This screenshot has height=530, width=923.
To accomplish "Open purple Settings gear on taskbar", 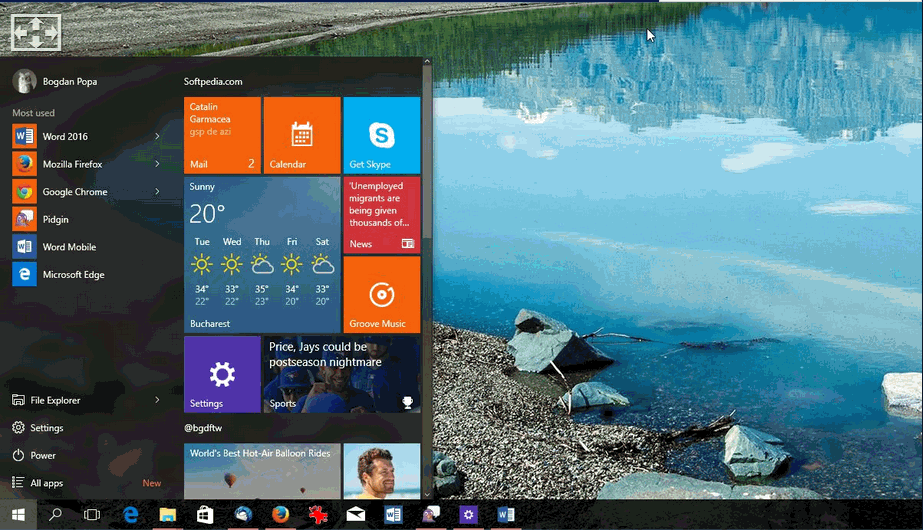I will coord(468,515).
